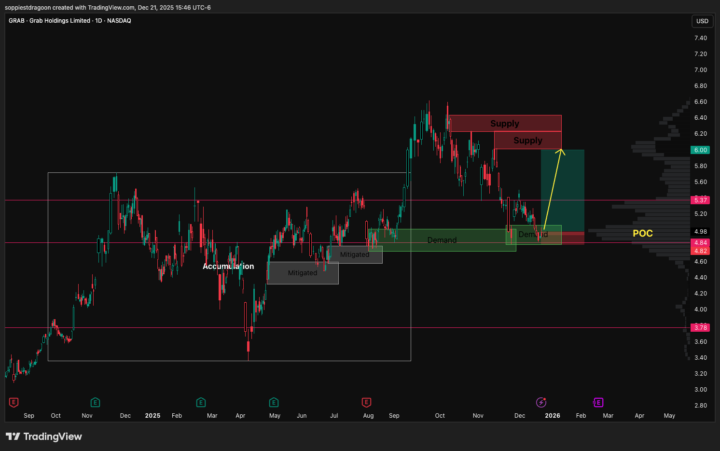The height and width of the screenshot is (451, 720).
Task: Click the 2026 year label on time axis
Action: click(552, 414)
